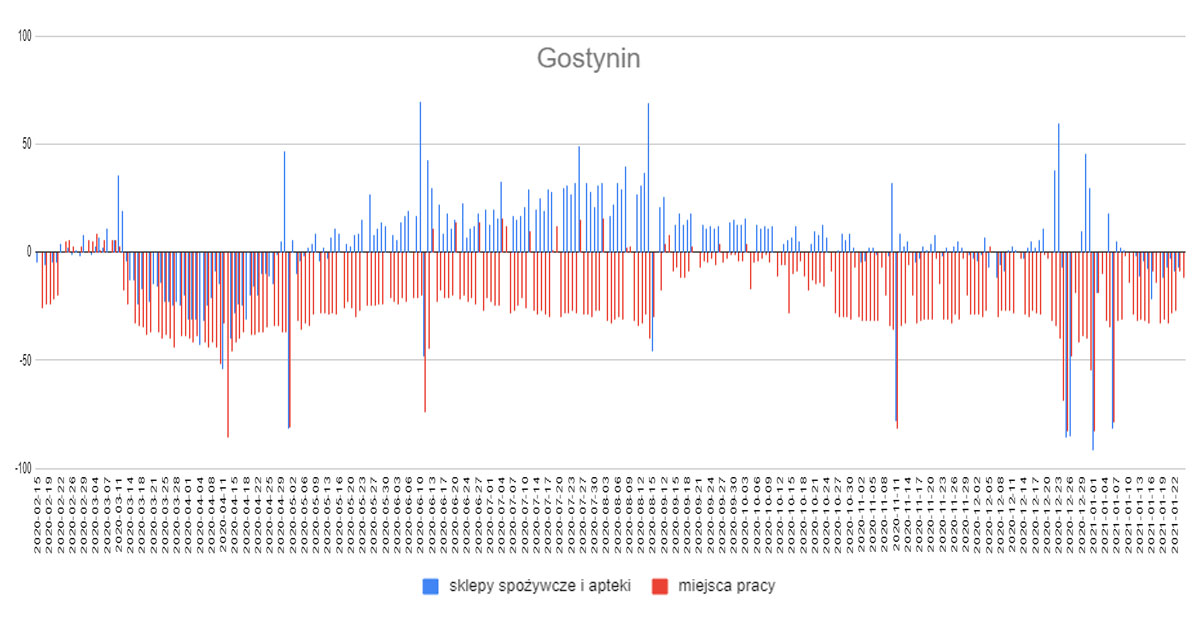
Task: Select the "miejsca pracy" legend label
Action: 727,587
